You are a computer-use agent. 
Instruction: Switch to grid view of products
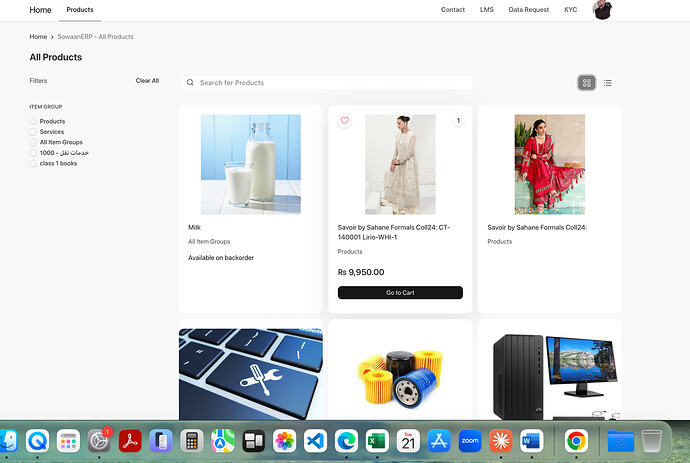pyautogui.click(x=586, y=83)
